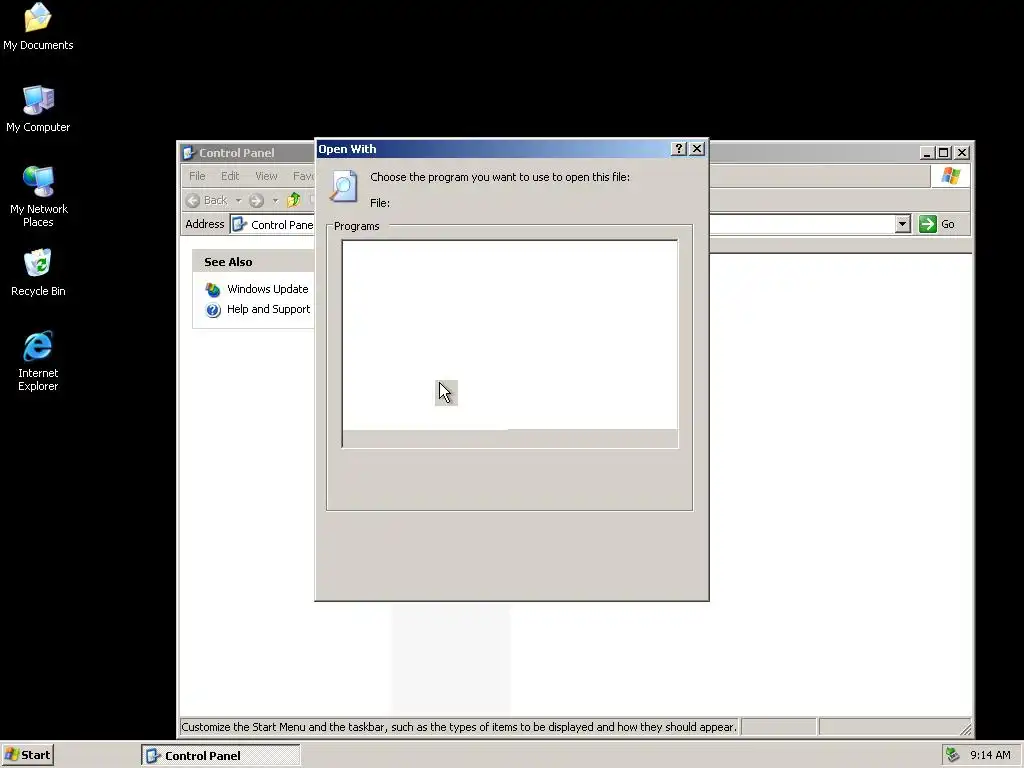The width and height of the screenshot is (1024, 768).
Task: Click the status bar Start Menu description
Action: (458, 727)
